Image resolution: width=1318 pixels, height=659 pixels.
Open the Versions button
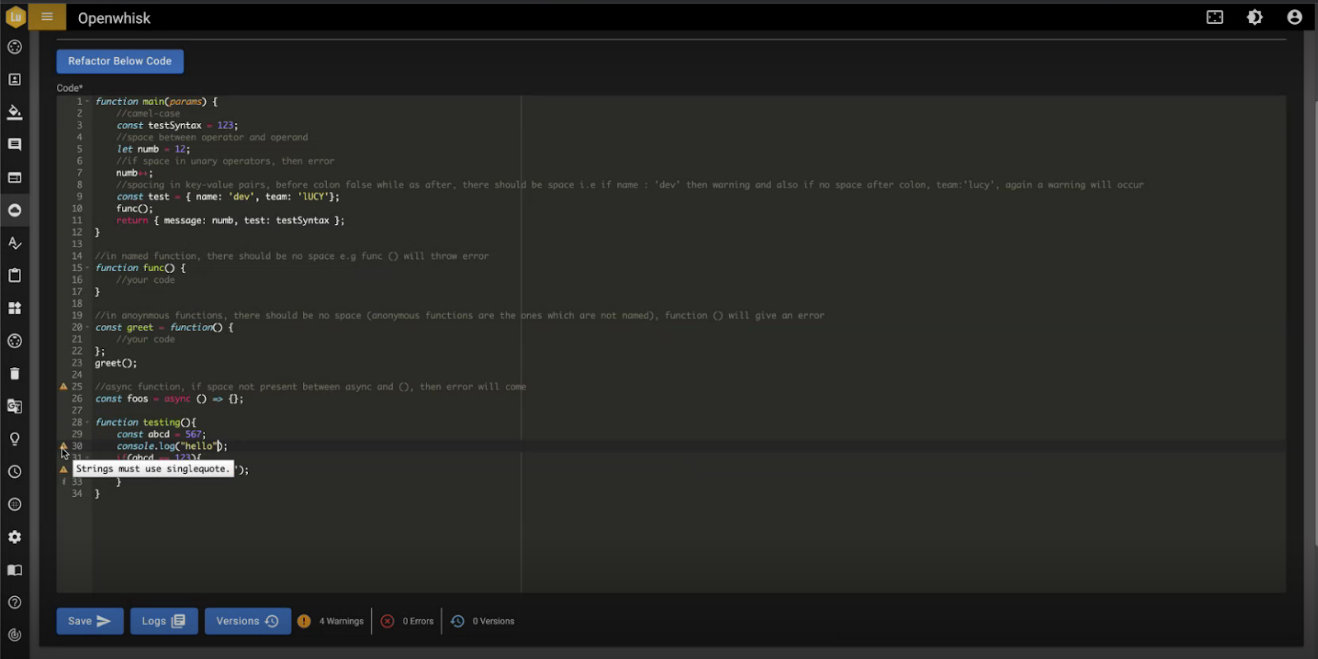pyautogui.click(x=248, y=621)
